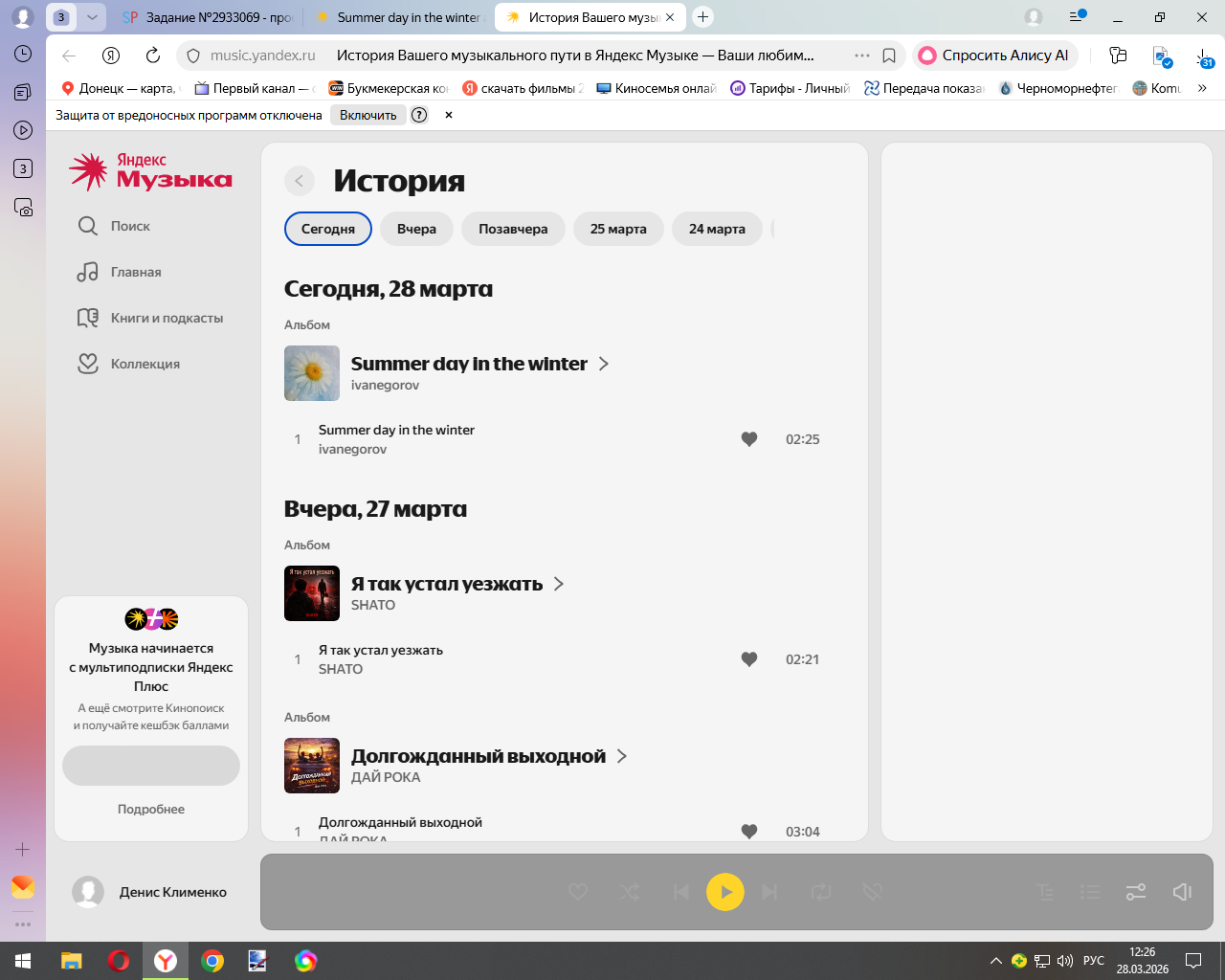
Task: Go back using the arrow beside История
Action: pos(300,181)
